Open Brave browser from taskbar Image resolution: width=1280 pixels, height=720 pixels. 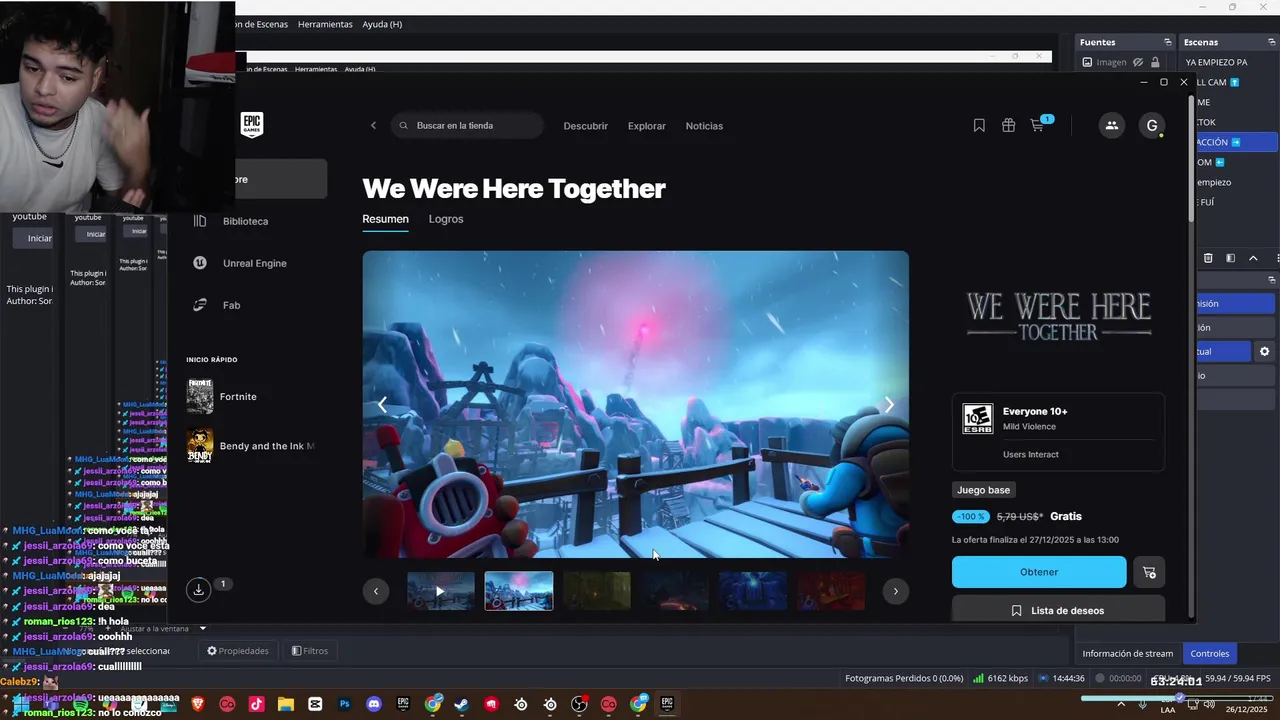pos(197,704)
